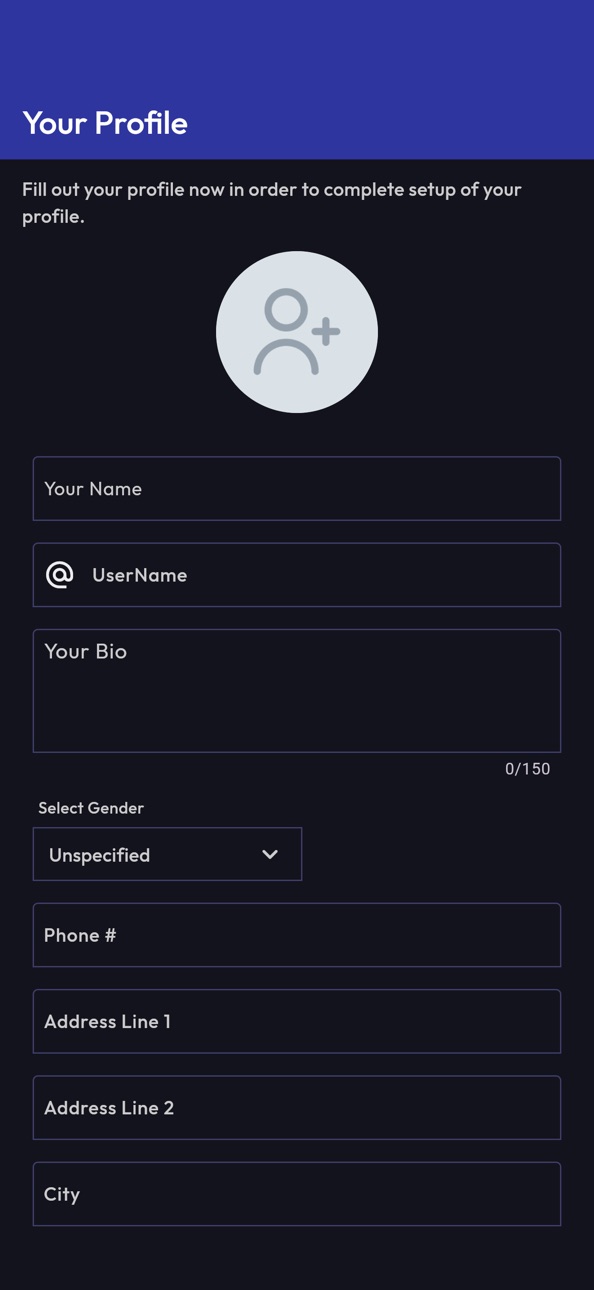Click into the UserName text field
Image resolution: width=594 pixels, height=1290 pixels.
click(x=297, y=575)
